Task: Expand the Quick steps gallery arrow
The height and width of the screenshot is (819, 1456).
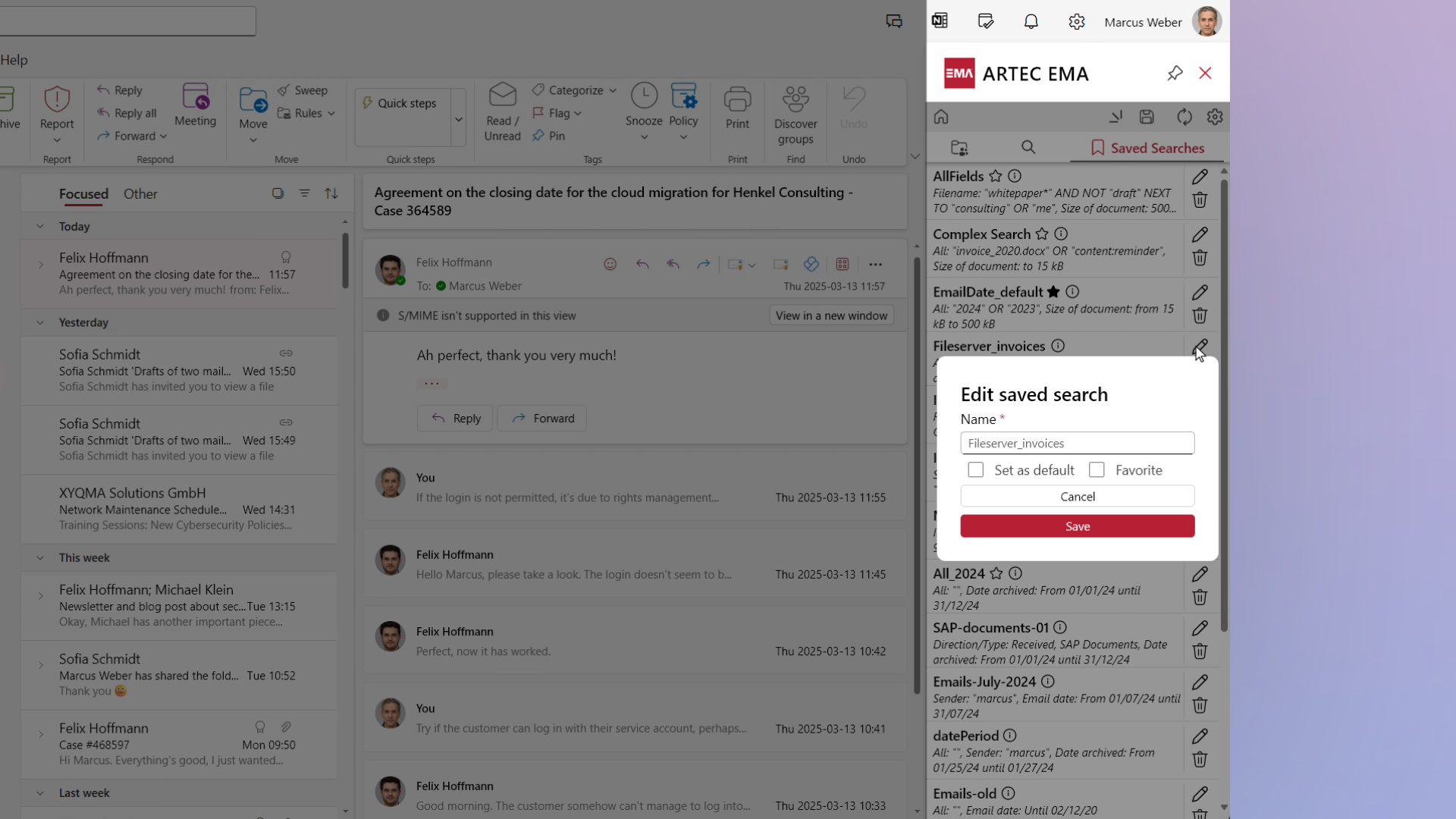Action: point(459,120)
